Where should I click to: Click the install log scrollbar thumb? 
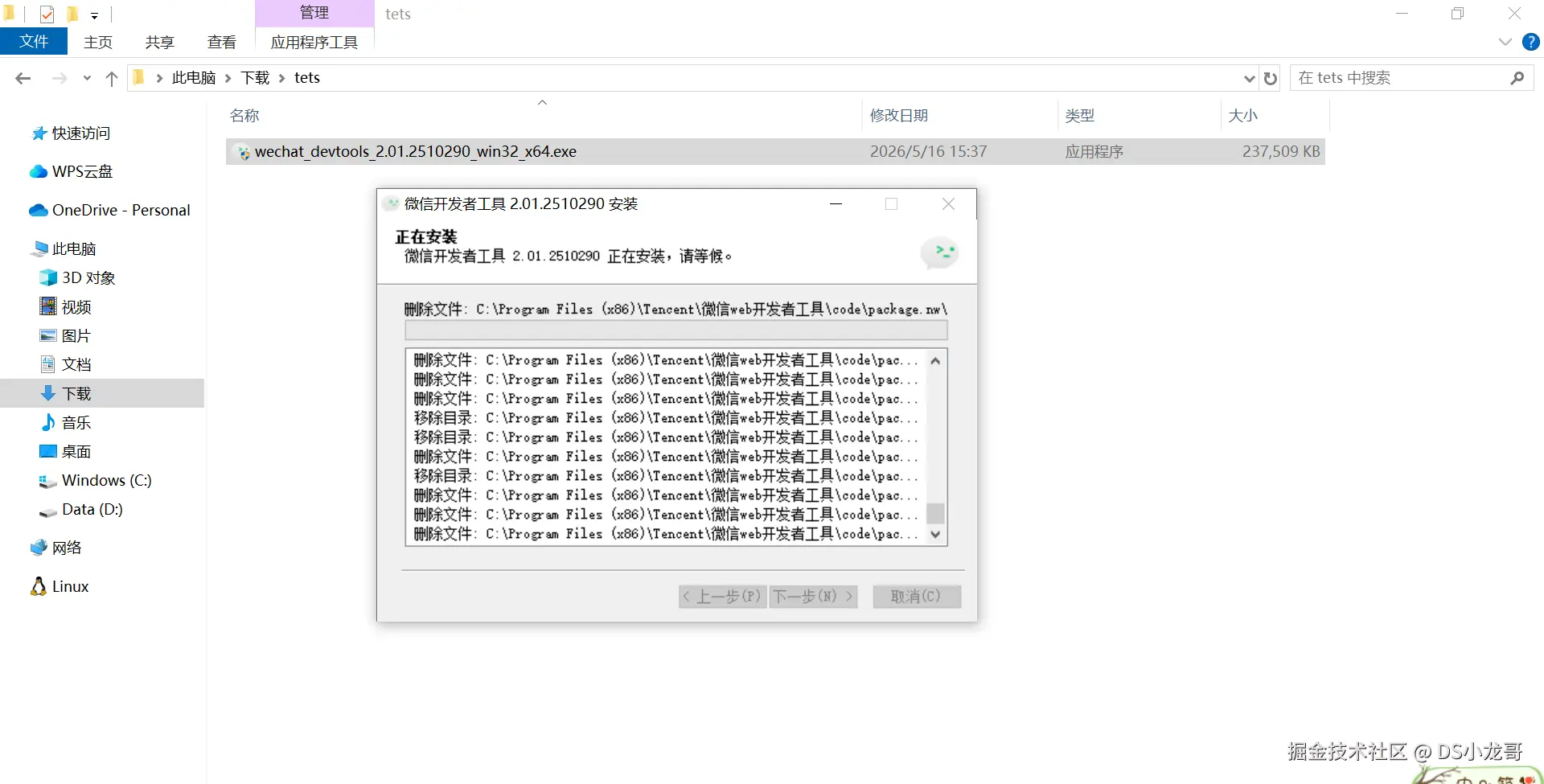(935, 513)
